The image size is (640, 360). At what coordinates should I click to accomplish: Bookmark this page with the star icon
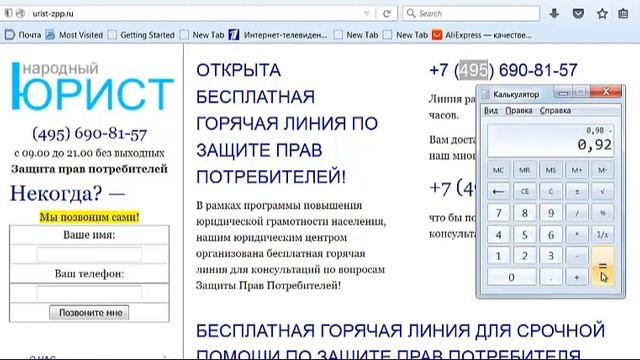coord(602,13)
